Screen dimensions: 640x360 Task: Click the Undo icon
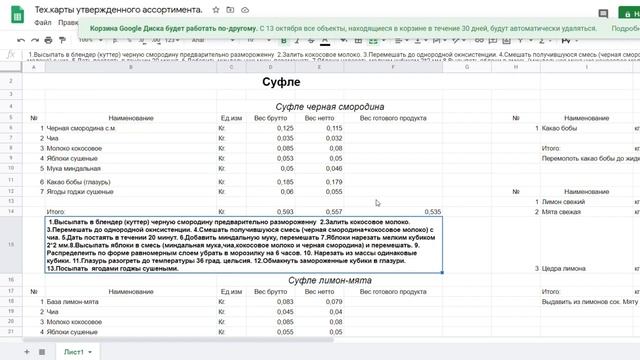(x=21, y=40)
